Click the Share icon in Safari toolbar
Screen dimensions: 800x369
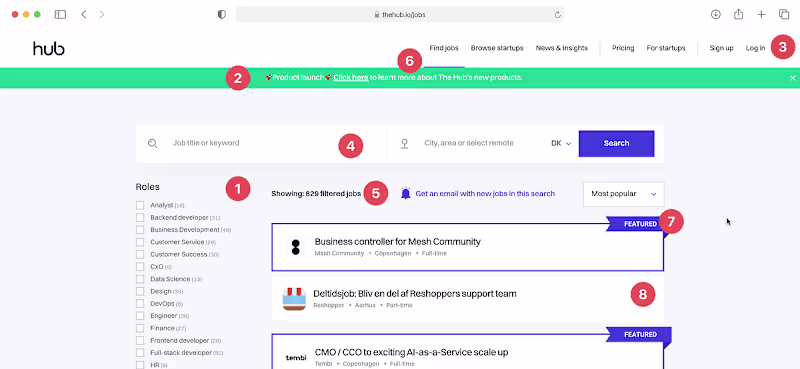click(x=738, y=14)
